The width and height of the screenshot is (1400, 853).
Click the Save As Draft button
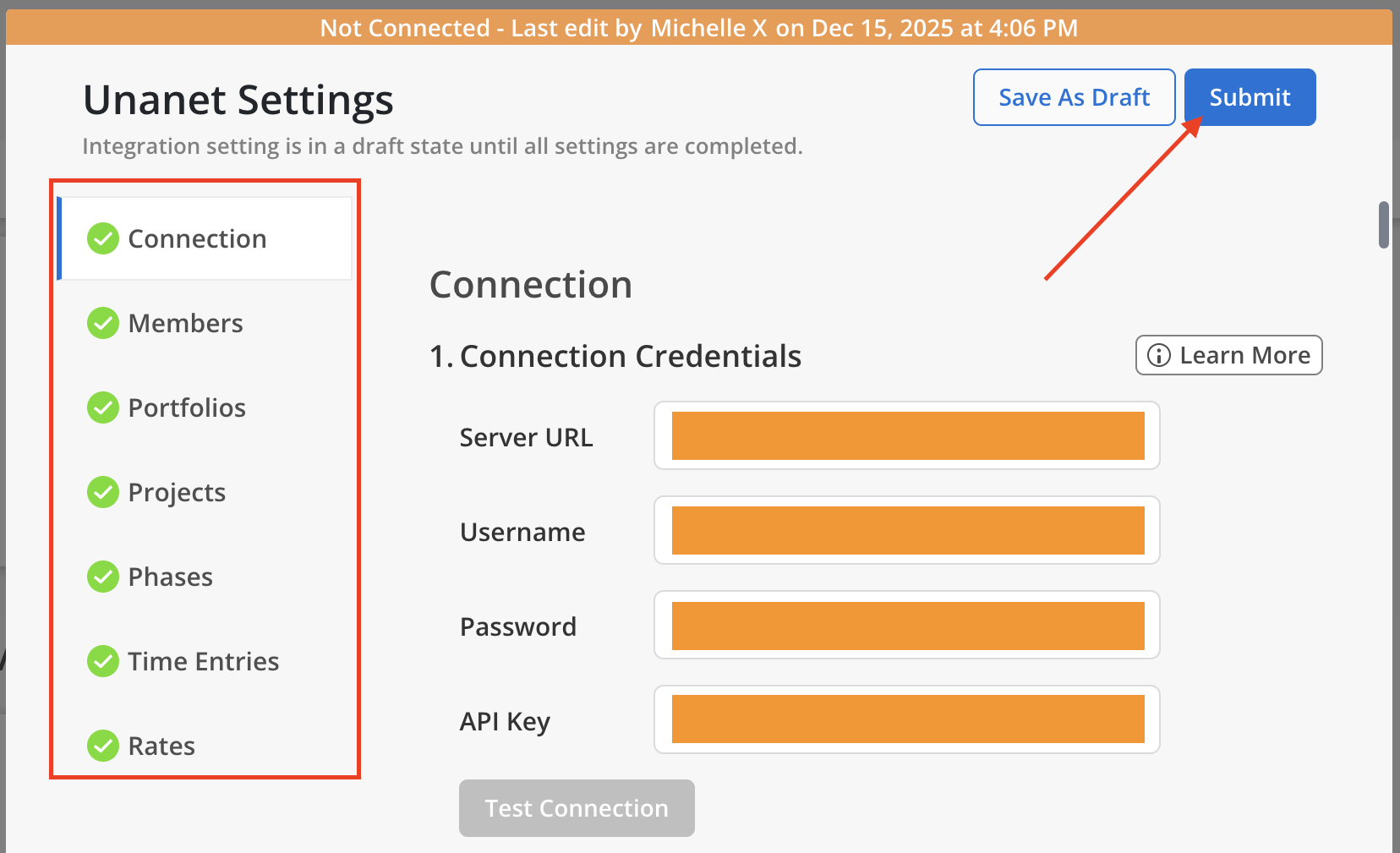pyautogui.click(x=1074, y=97)
